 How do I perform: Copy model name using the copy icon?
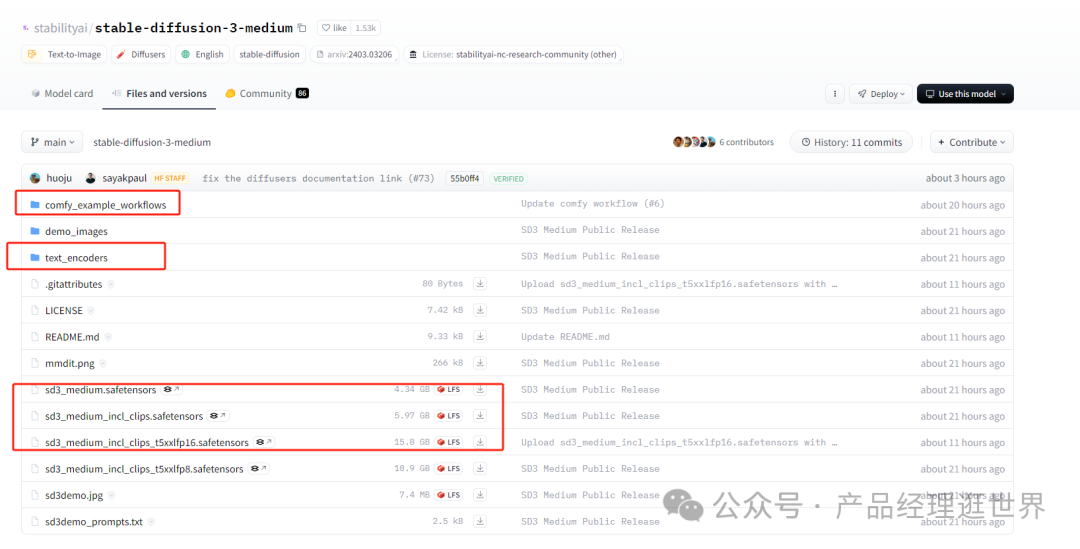[302, 28]
